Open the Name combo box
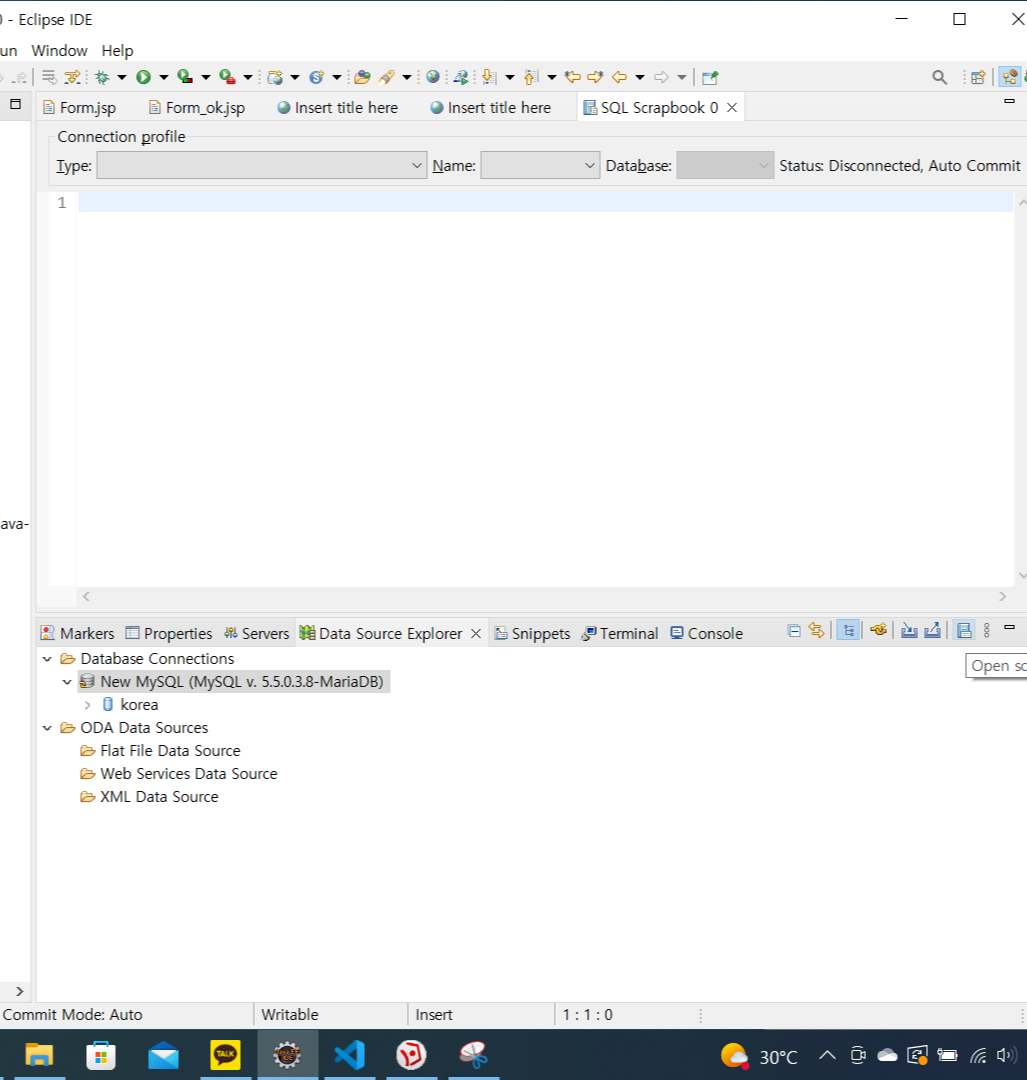 click(540, 165)
